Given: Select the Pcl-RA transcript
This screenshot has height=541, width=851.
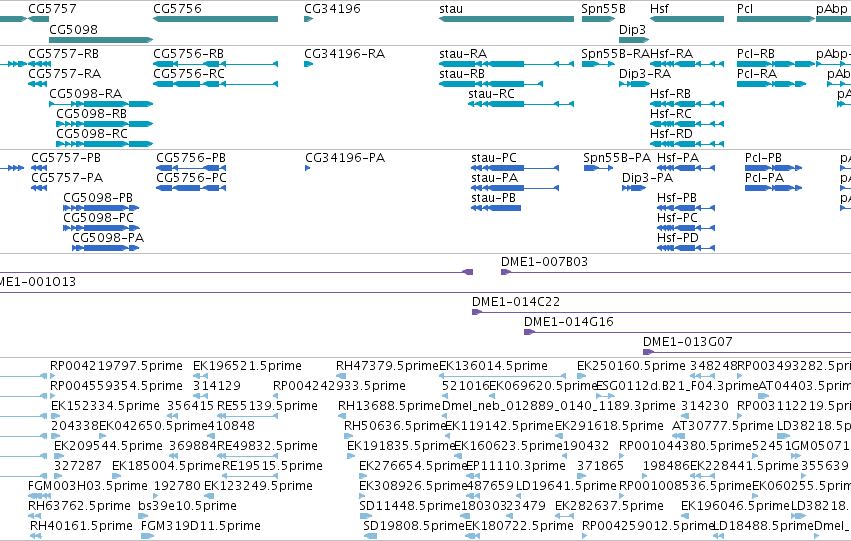Looking at the screenshot, I should pos(771,84).
